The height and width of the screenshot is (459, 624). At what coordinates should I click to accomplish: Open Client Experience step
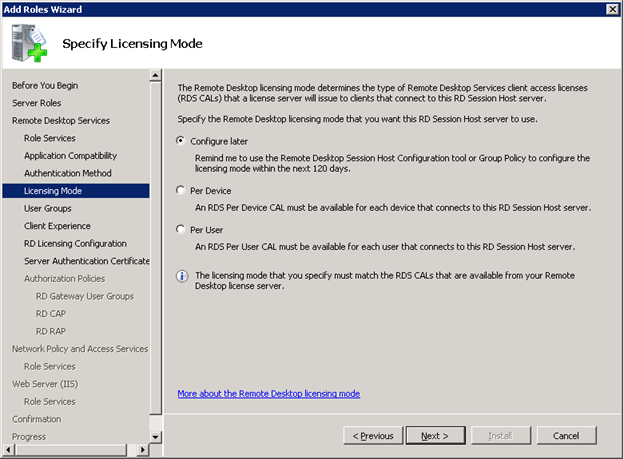57,226
